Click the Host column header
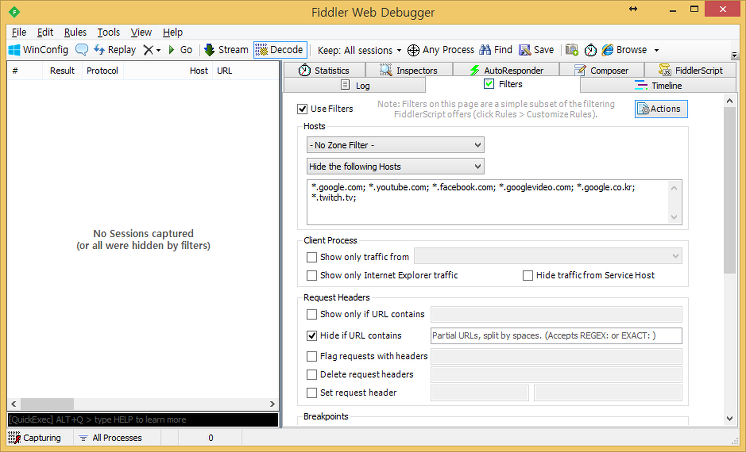746x452 pixels. click(168, 71)
